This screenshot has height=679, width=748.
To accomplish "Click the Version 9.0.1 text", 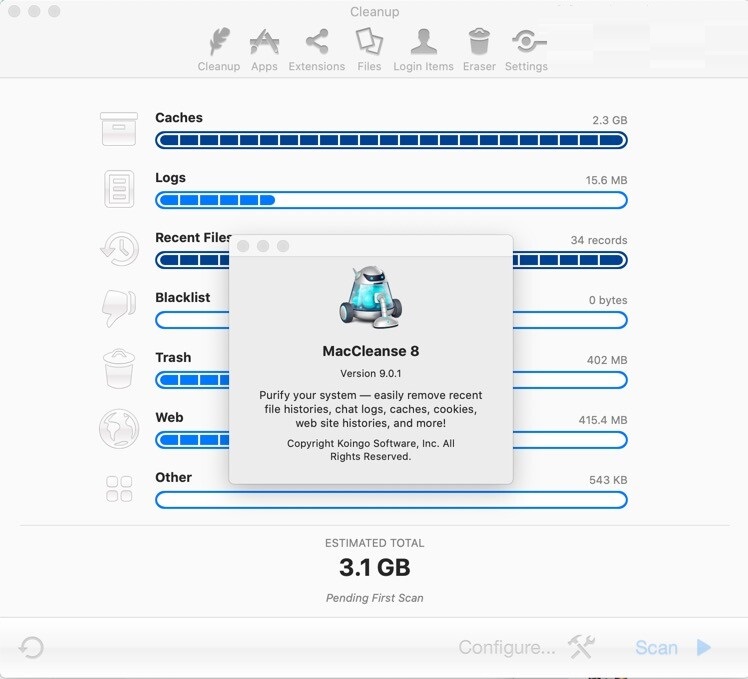I will pos(371,373).
